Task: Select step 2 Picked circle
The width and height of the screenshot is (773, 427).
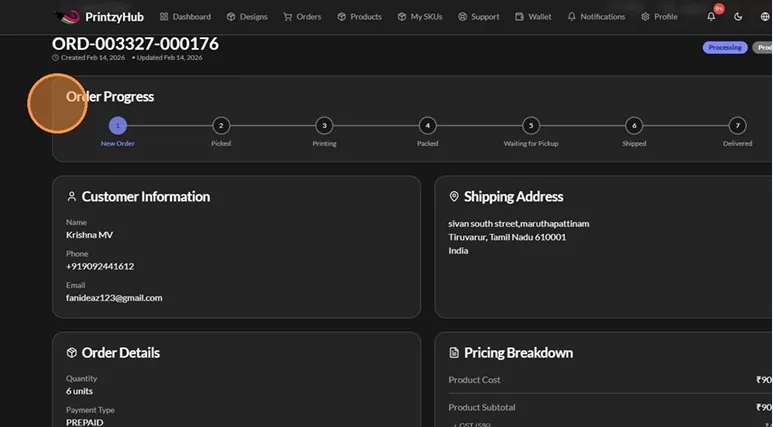Action: pos(221,126)
